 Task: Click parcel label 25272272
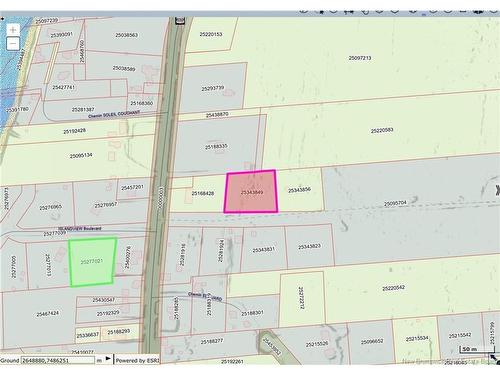[x=301, y=298]
